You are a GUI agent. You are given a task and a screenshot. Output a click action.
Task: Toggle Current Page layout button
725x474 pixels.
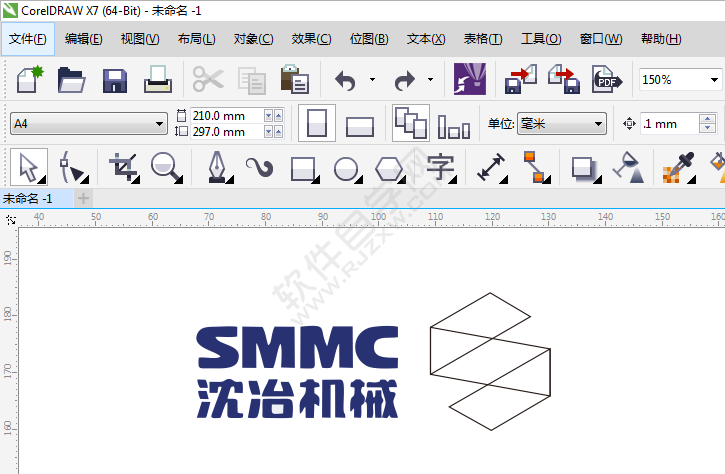click(x=454, y=126)
